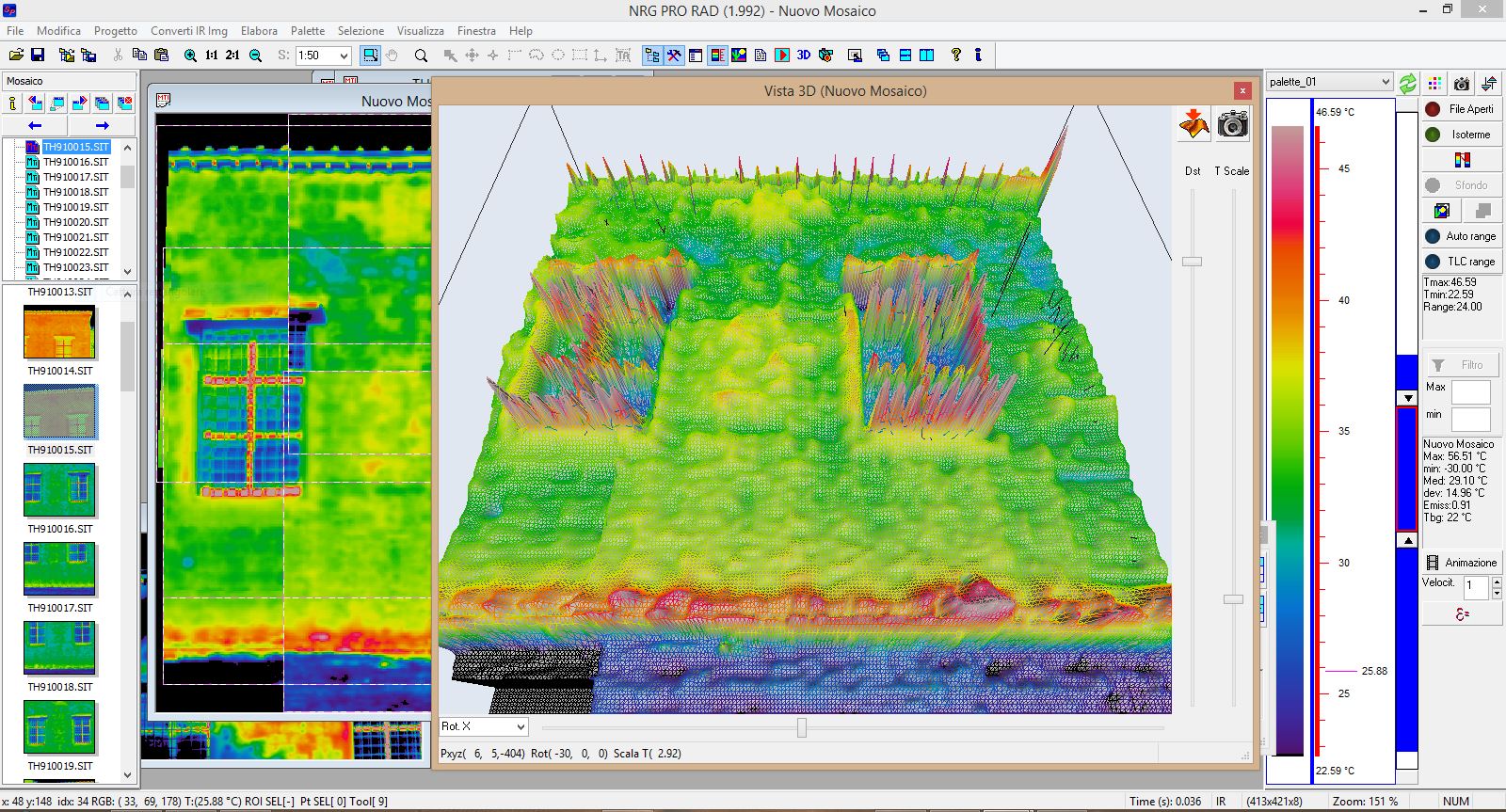Select TH910018.SIT in the file tree
Image resolution: width=1506 pixels, height=812 pixels.
(76, 192)
